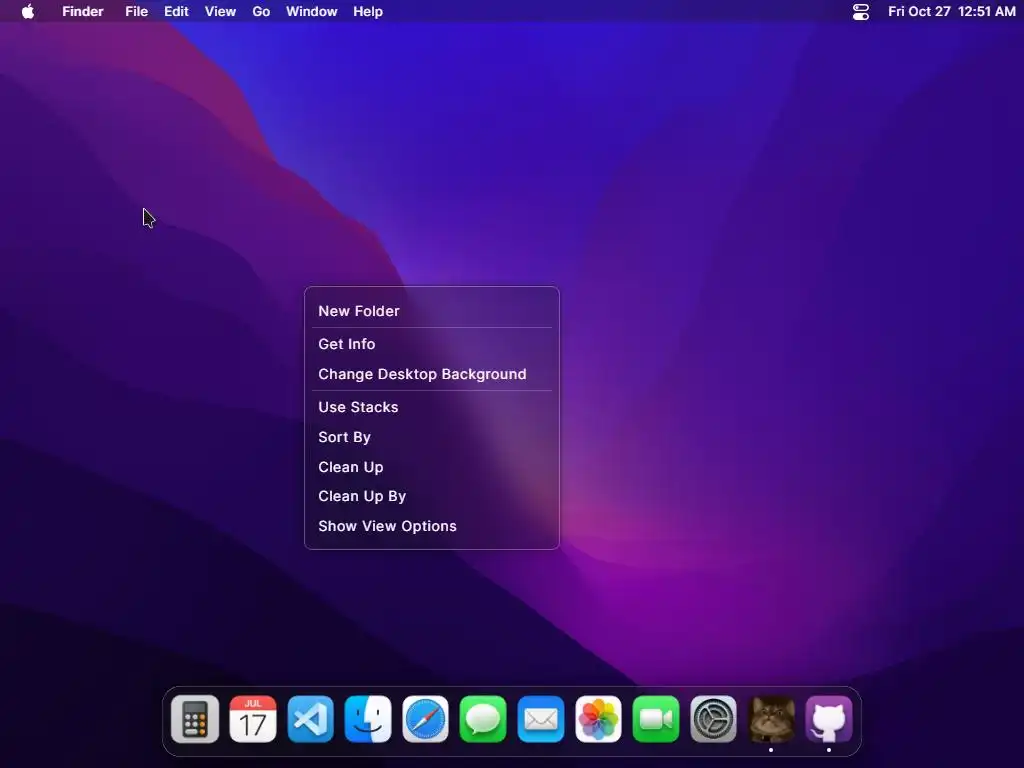Open the Calculator app in the dock
The width and height of the screenshot is (1024, 768).
195,719
